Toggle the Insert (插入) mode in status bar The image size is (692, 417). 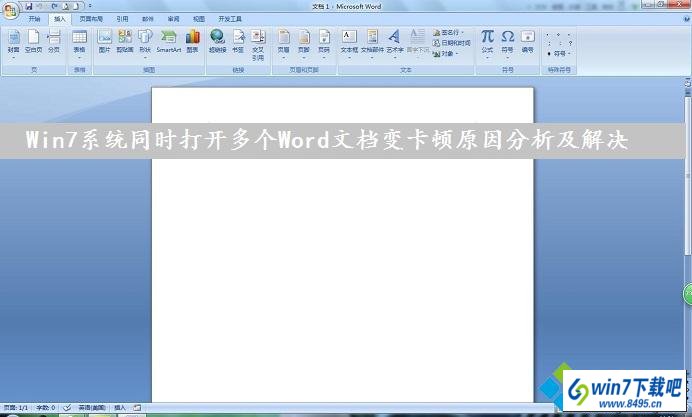pos(120,408)
